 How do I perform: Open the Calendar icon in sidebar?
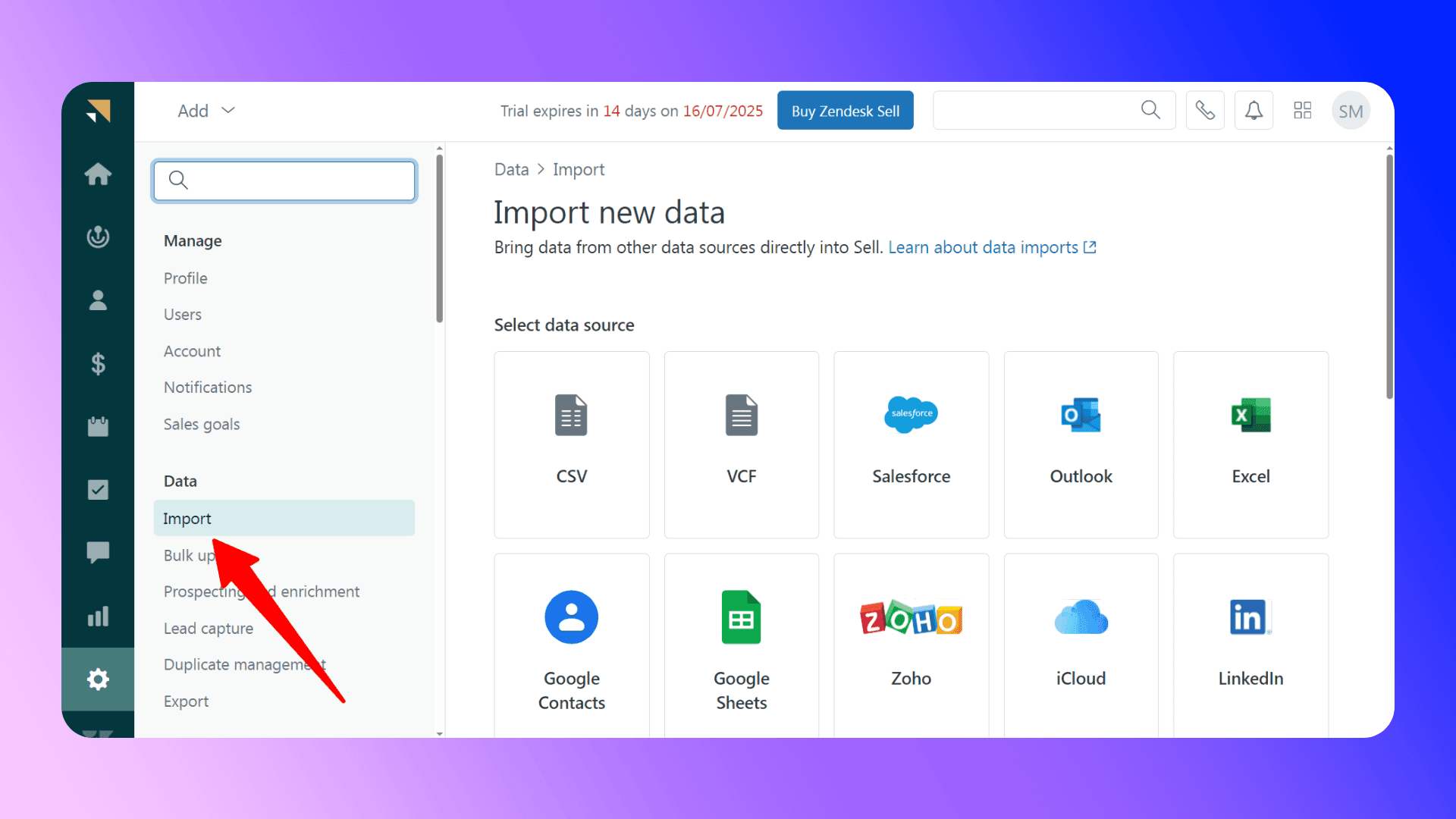point(98,426)
